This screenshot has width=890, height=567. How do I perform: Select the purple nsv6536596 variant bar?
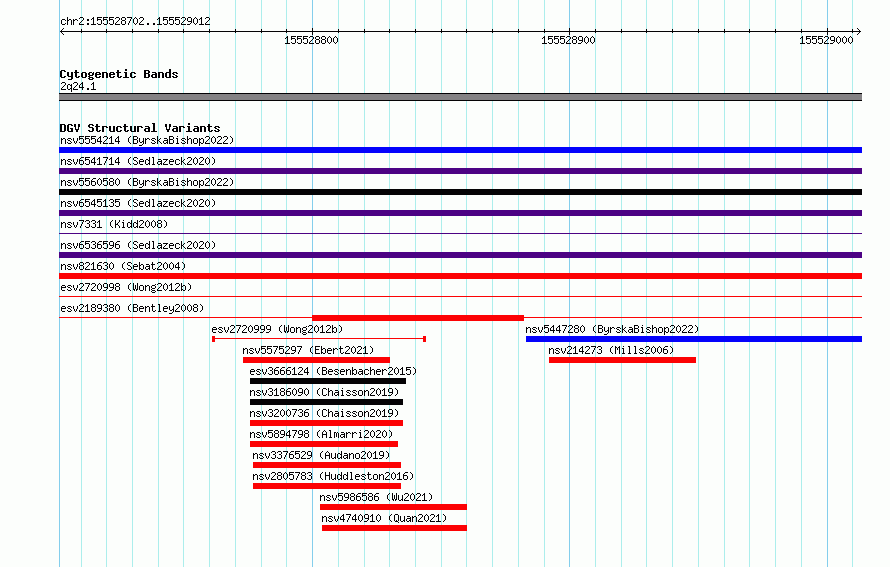tap(460, 255)
